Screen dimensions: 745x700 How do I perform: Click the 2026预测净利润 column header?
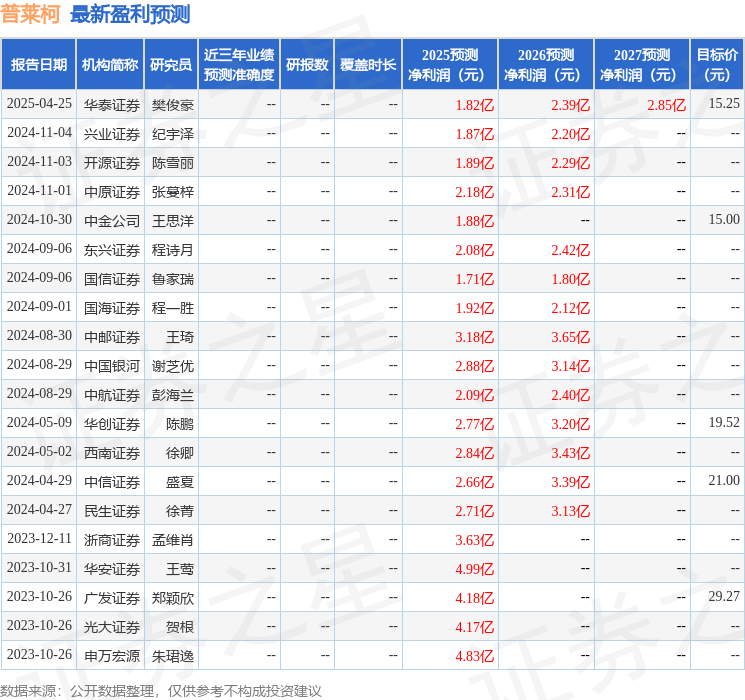click(546, 65)
